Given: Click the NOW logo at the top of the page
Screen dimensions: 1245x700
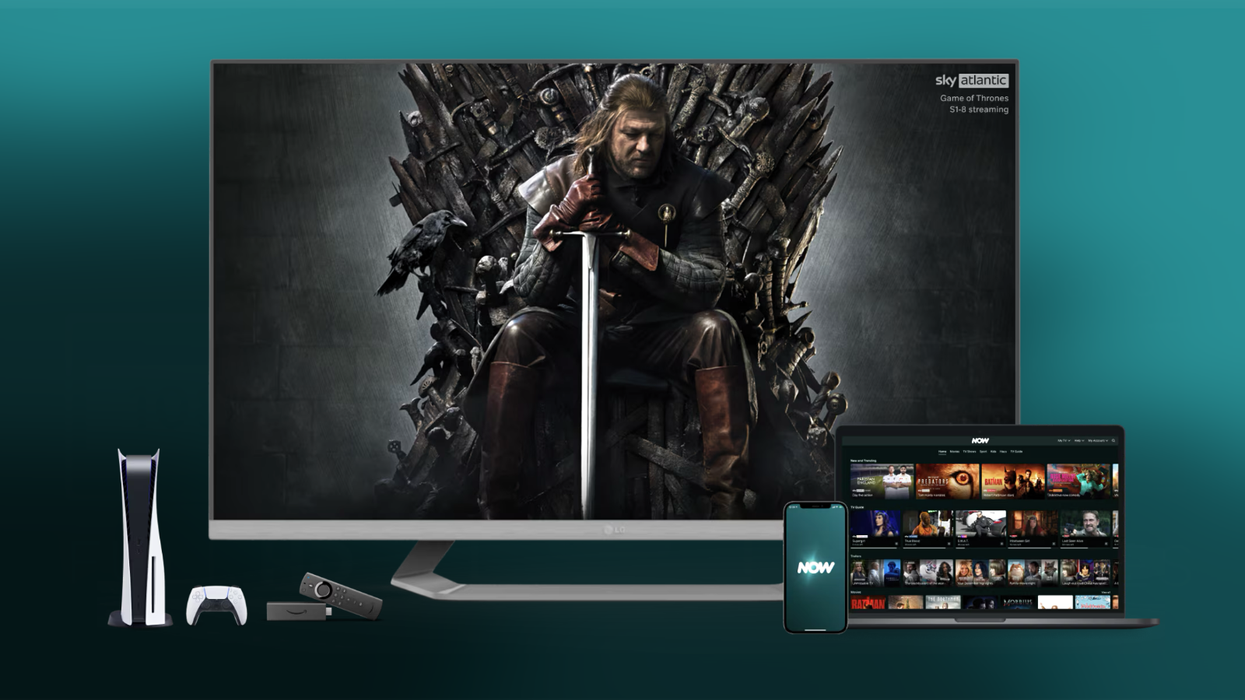Looking at the screenshot, I should [x=979, y=441].
